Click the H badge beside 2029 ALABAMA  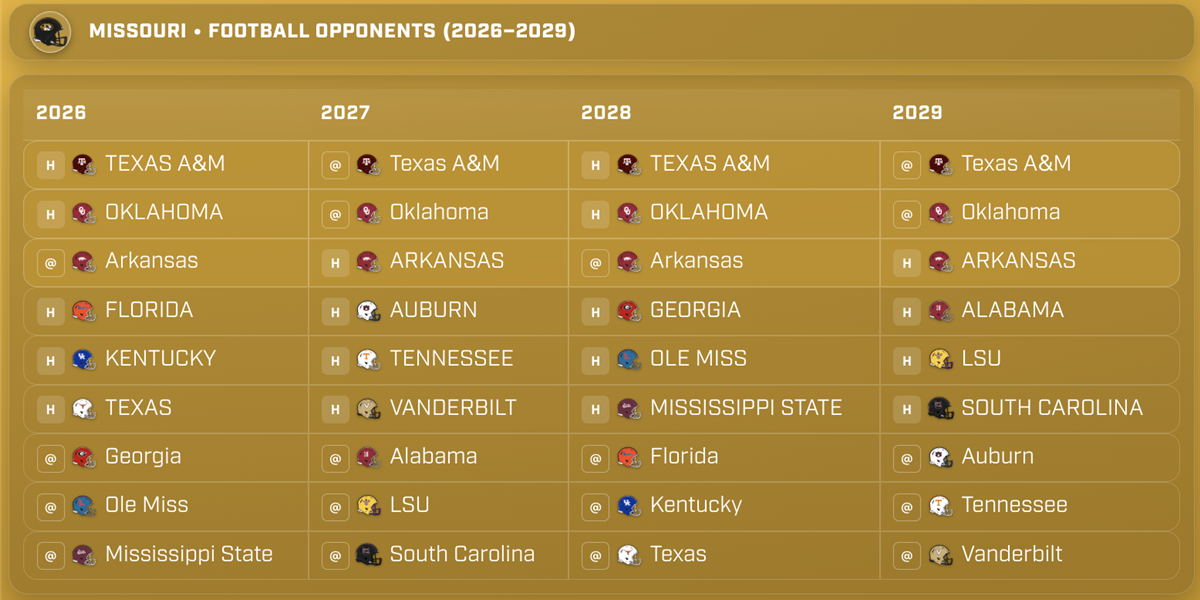pos(907,312)
